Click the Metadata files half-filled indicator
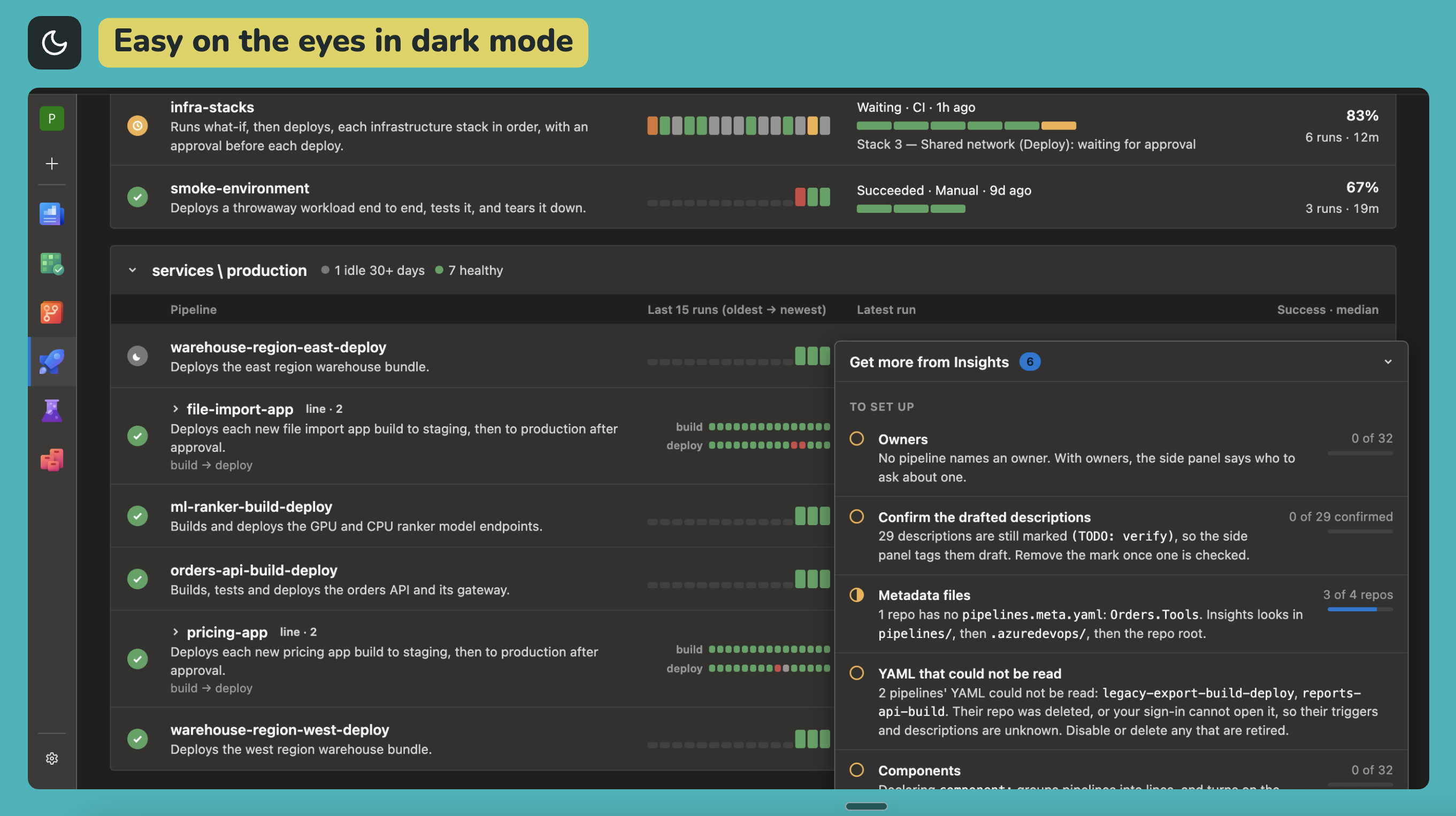Screen dimensions: 1456x816 click(857, 595)
